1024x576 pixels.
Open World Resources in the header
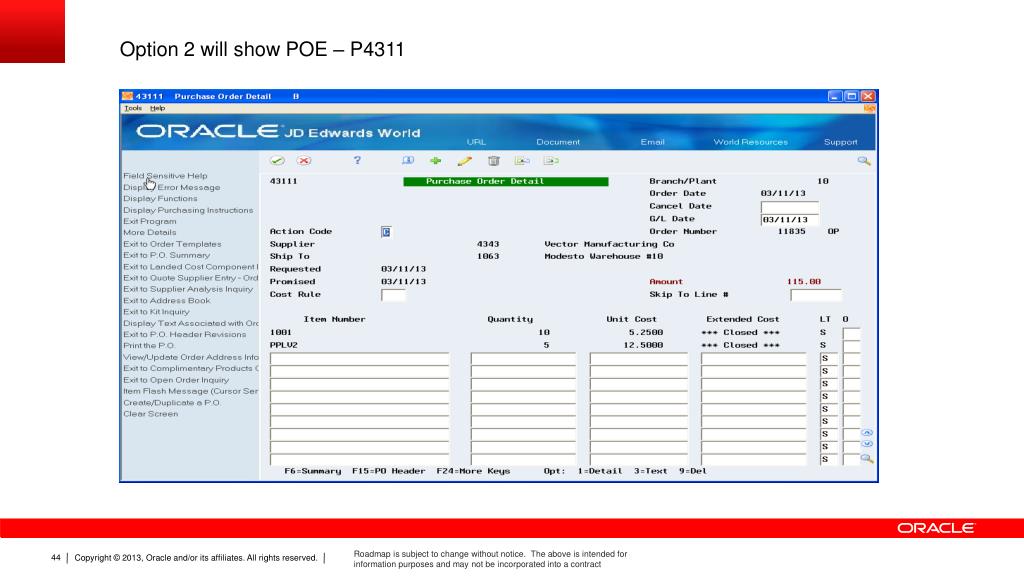click(750, 142)
